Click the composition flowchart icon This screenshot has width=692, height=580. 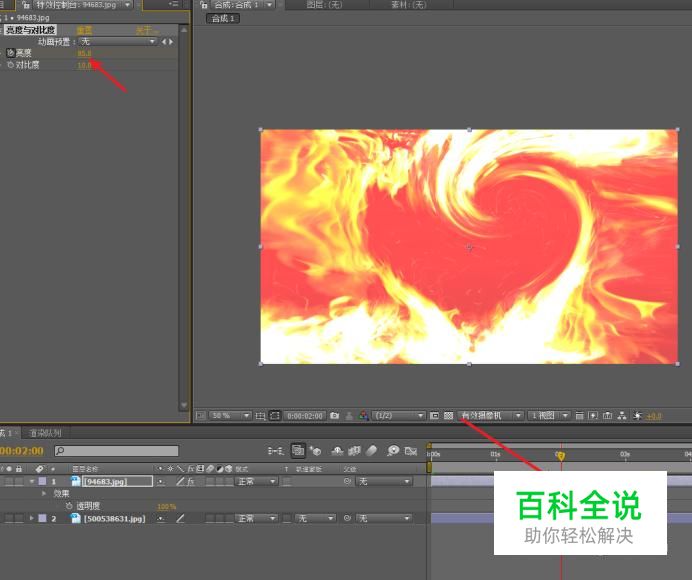(622, 415)
